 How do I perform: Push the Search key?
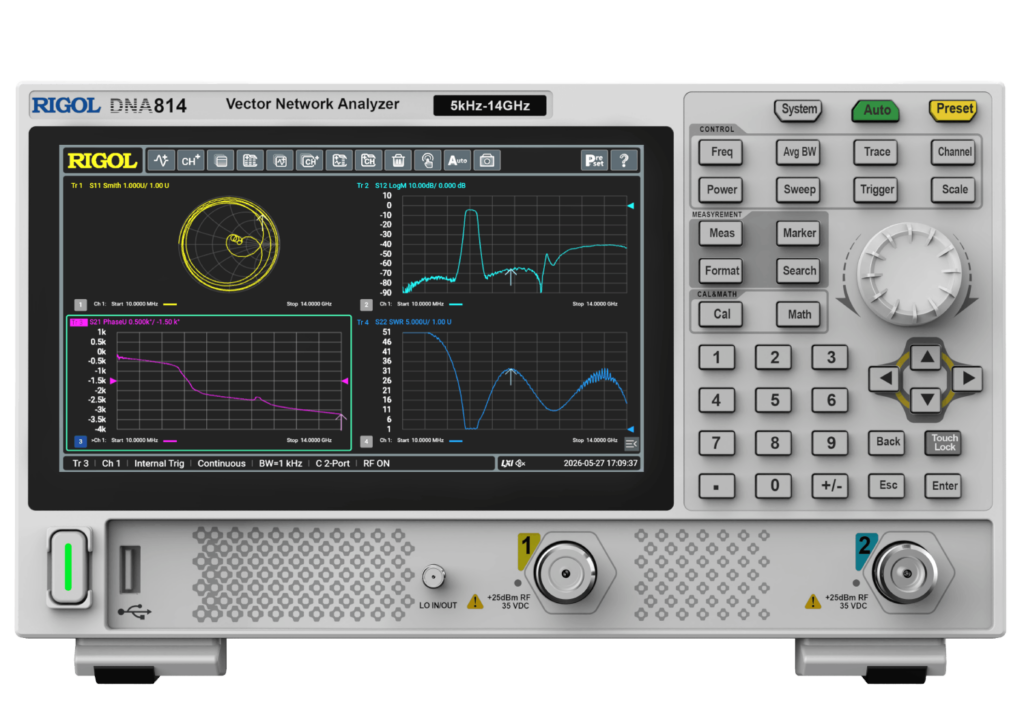[799, 270]
